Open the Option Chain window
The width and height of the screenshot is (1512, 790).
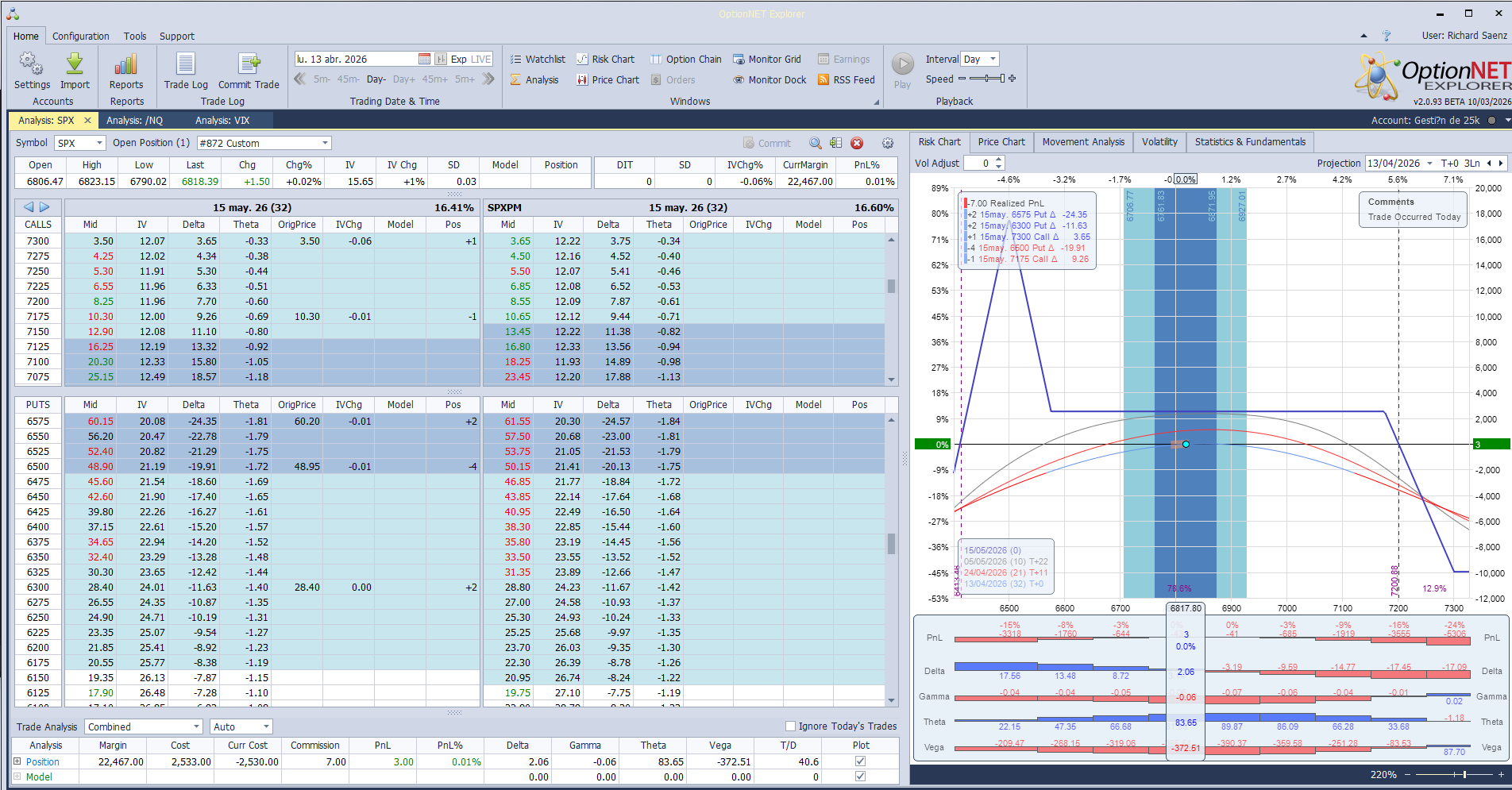(686, 60)
